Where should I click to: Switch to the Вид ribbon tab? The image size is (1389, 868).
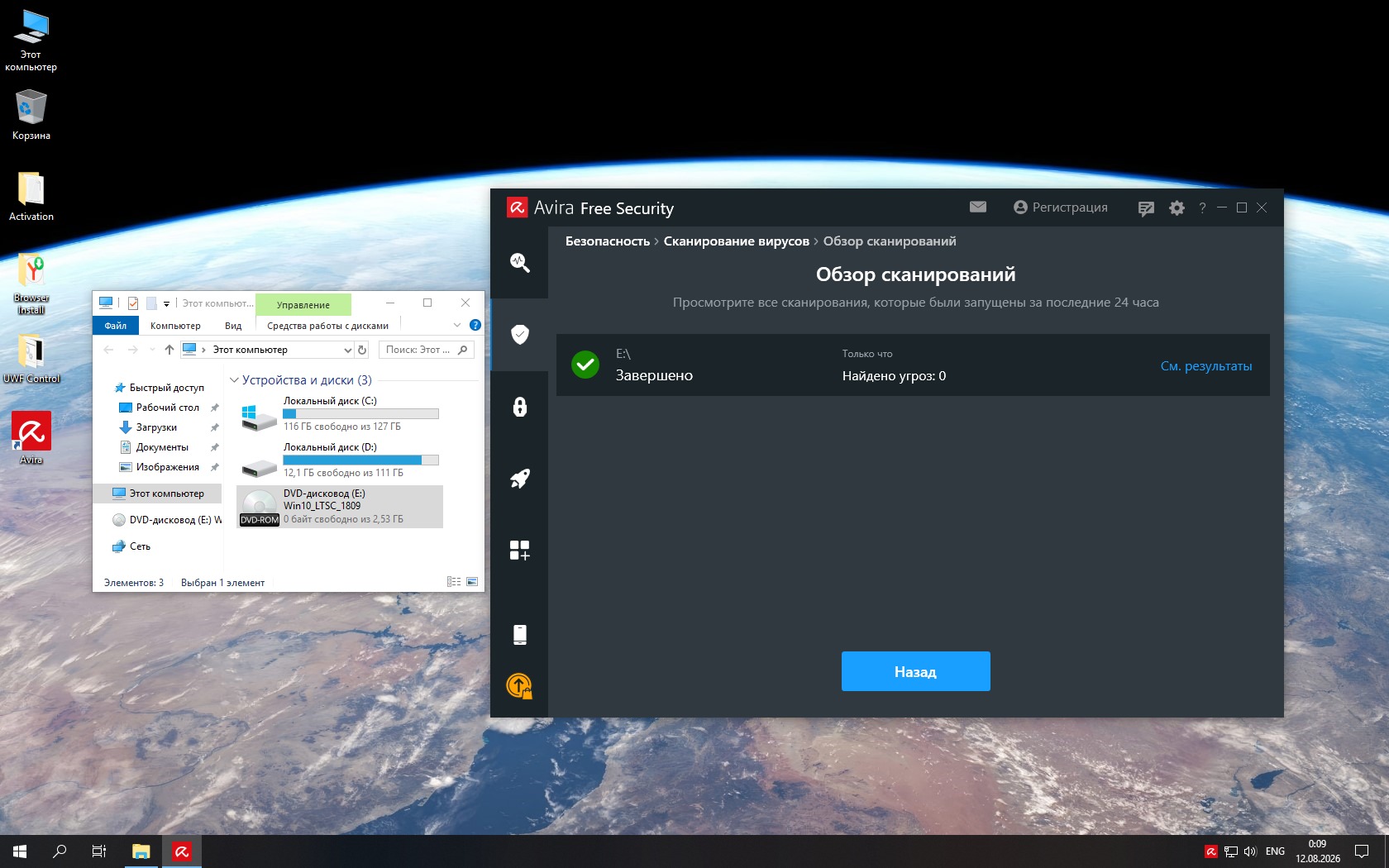(233, 326)
